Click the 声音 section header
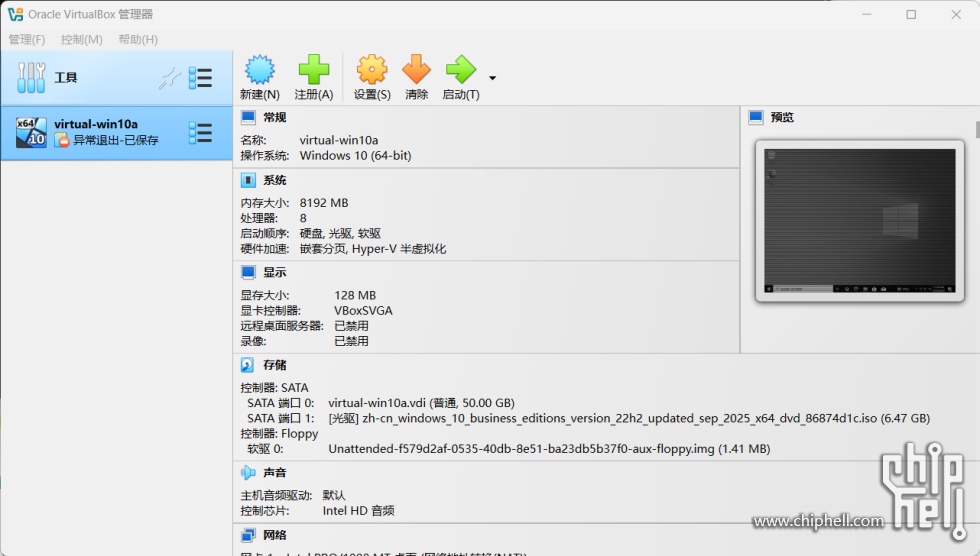 click(274, 473)
